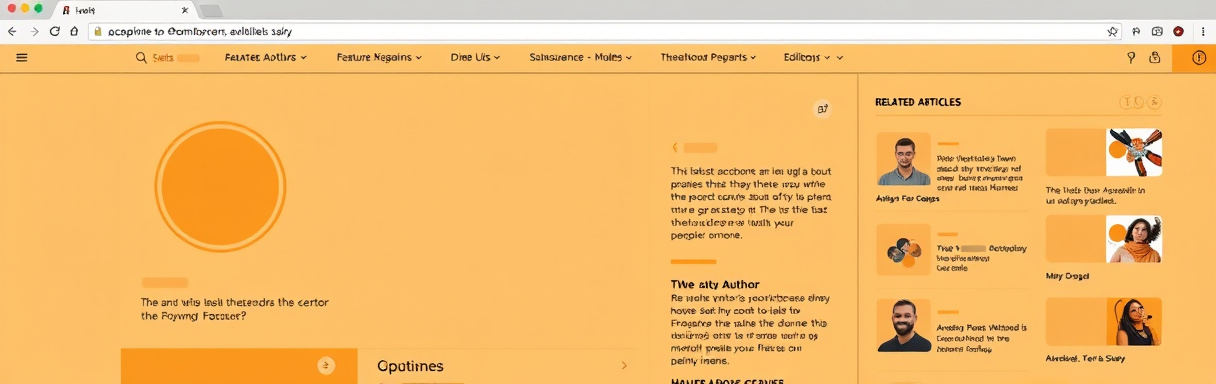Open the "Salisurence - Moles" navigation dropdown
Viewport: 1216px width, 384px height.
pos(580,58)
